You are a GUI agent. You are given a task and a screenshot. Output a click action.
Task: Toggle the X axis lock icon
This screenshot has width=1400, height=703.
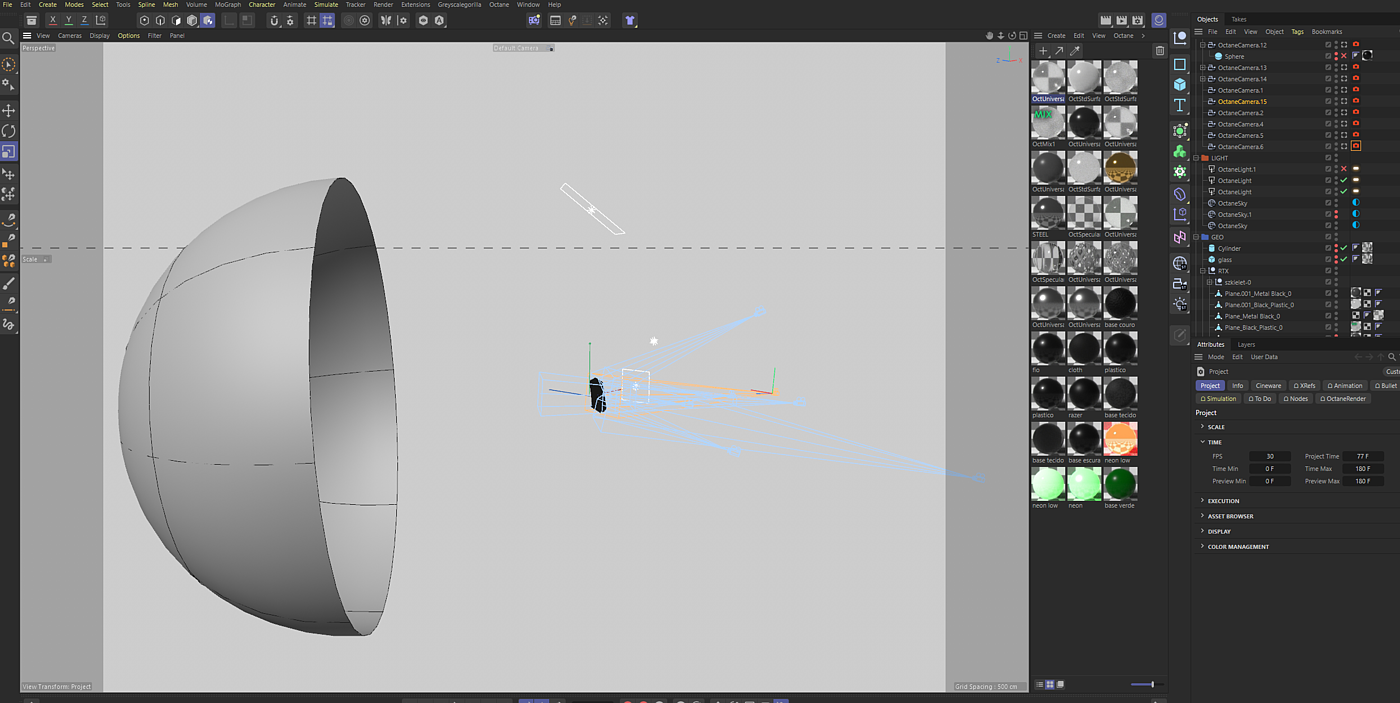pyautogui.click(x=53, y=20)
